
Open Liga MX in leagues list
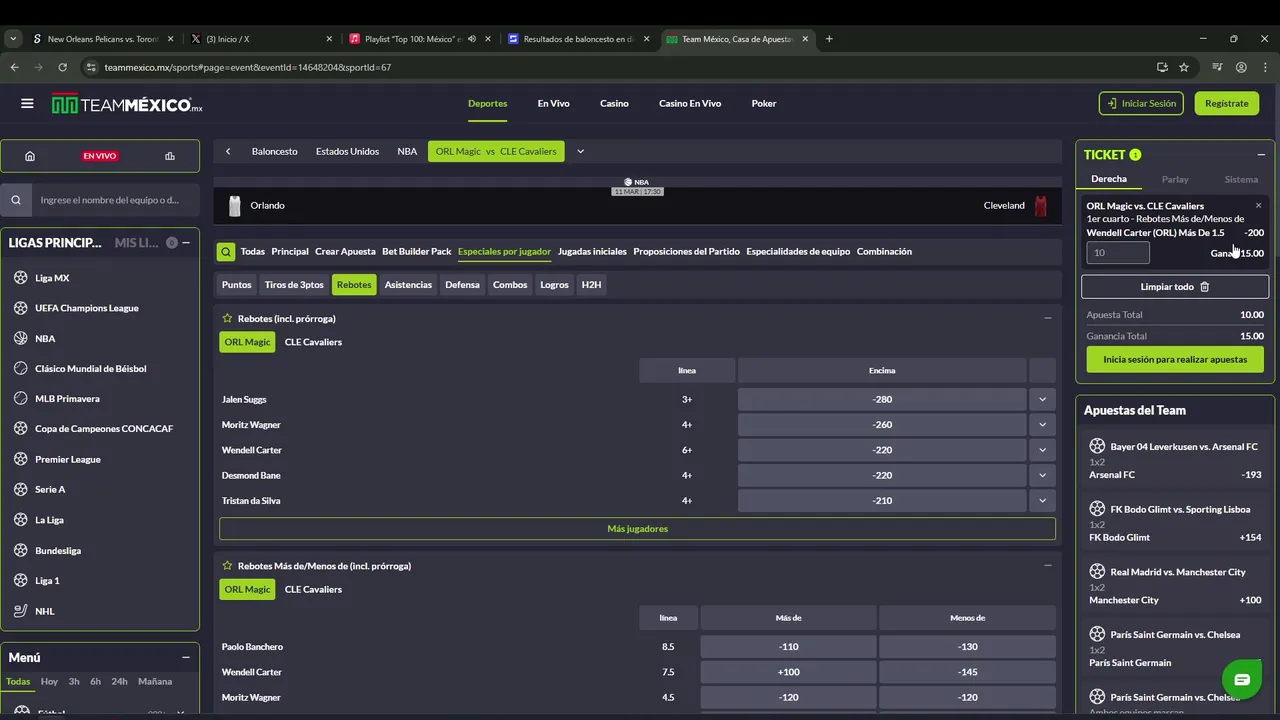[x=52, y=278]
